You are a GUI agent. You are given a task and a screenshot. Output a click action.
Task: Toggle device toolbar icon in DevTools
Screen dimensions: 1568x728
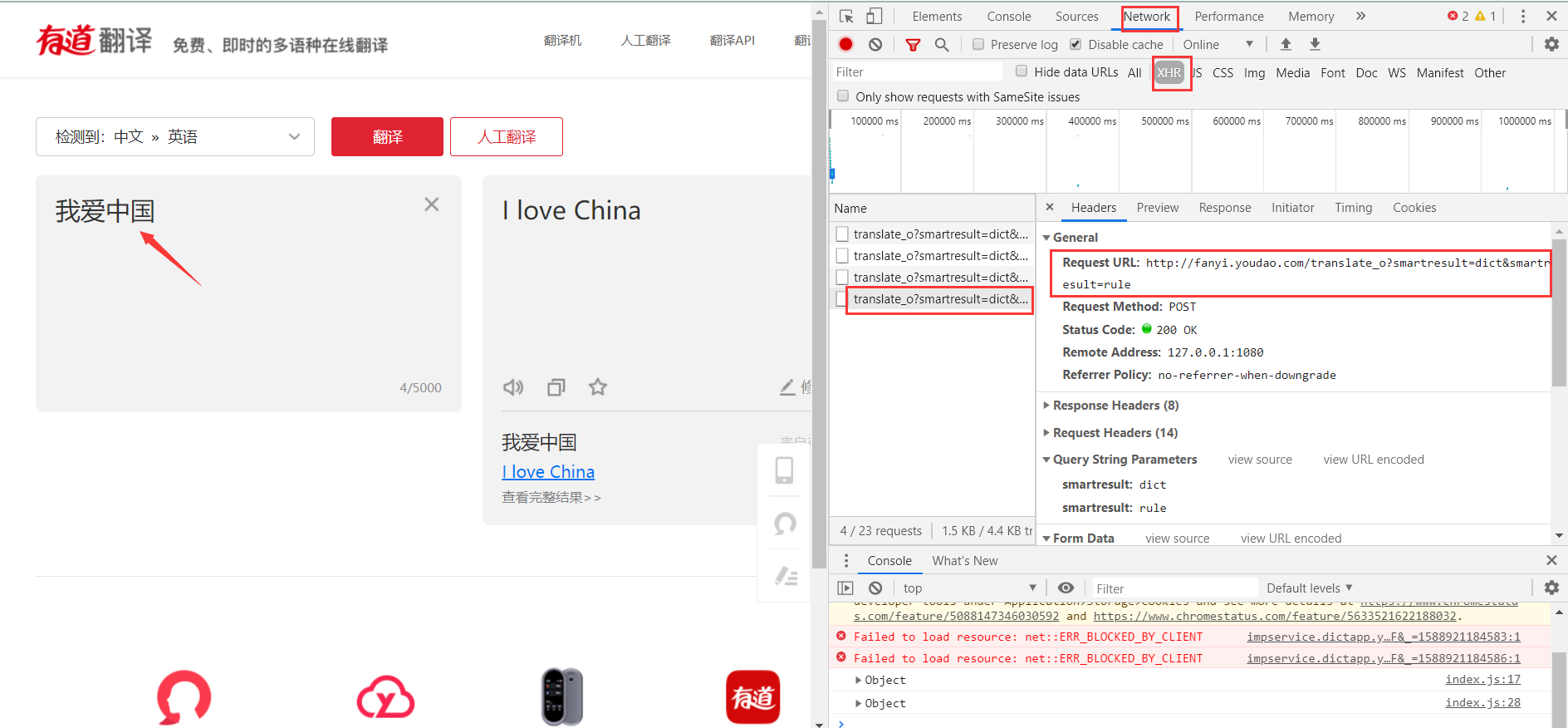click(875, 16)
